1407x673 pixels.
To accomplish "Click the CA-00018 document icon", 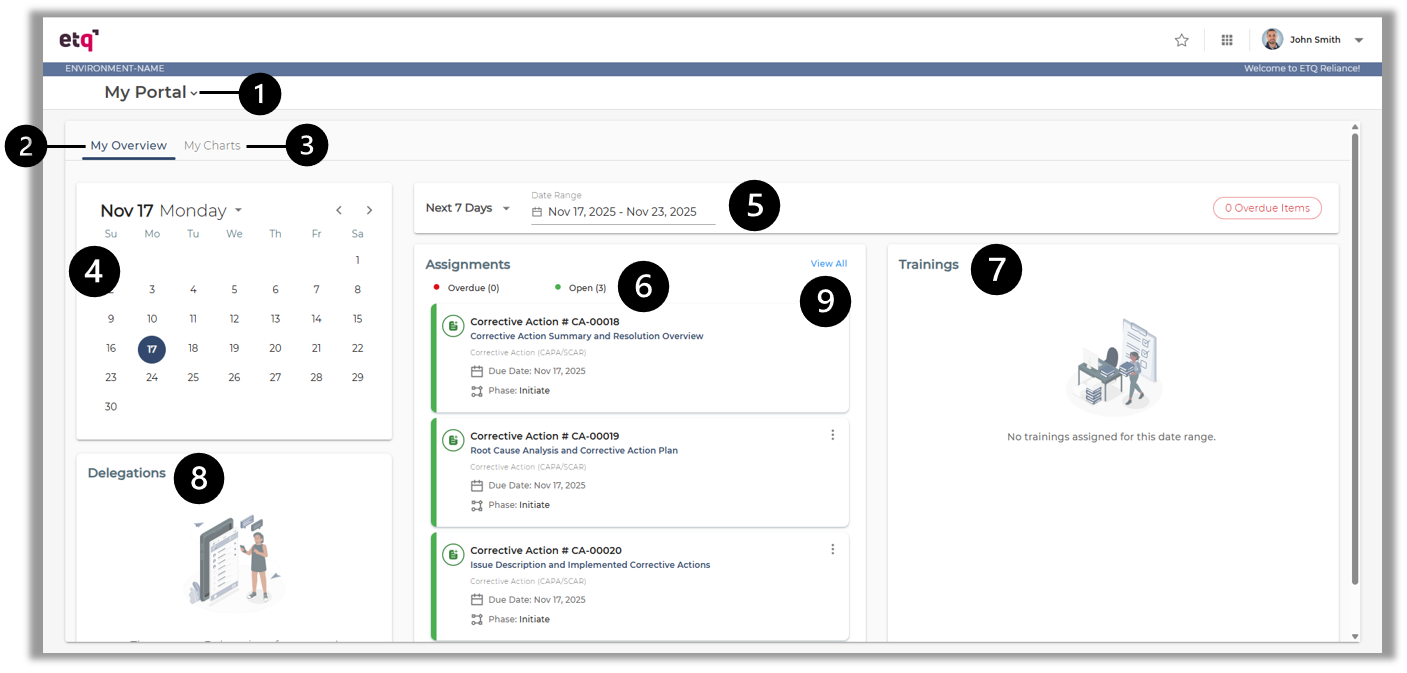I will [x=453, y=327].
